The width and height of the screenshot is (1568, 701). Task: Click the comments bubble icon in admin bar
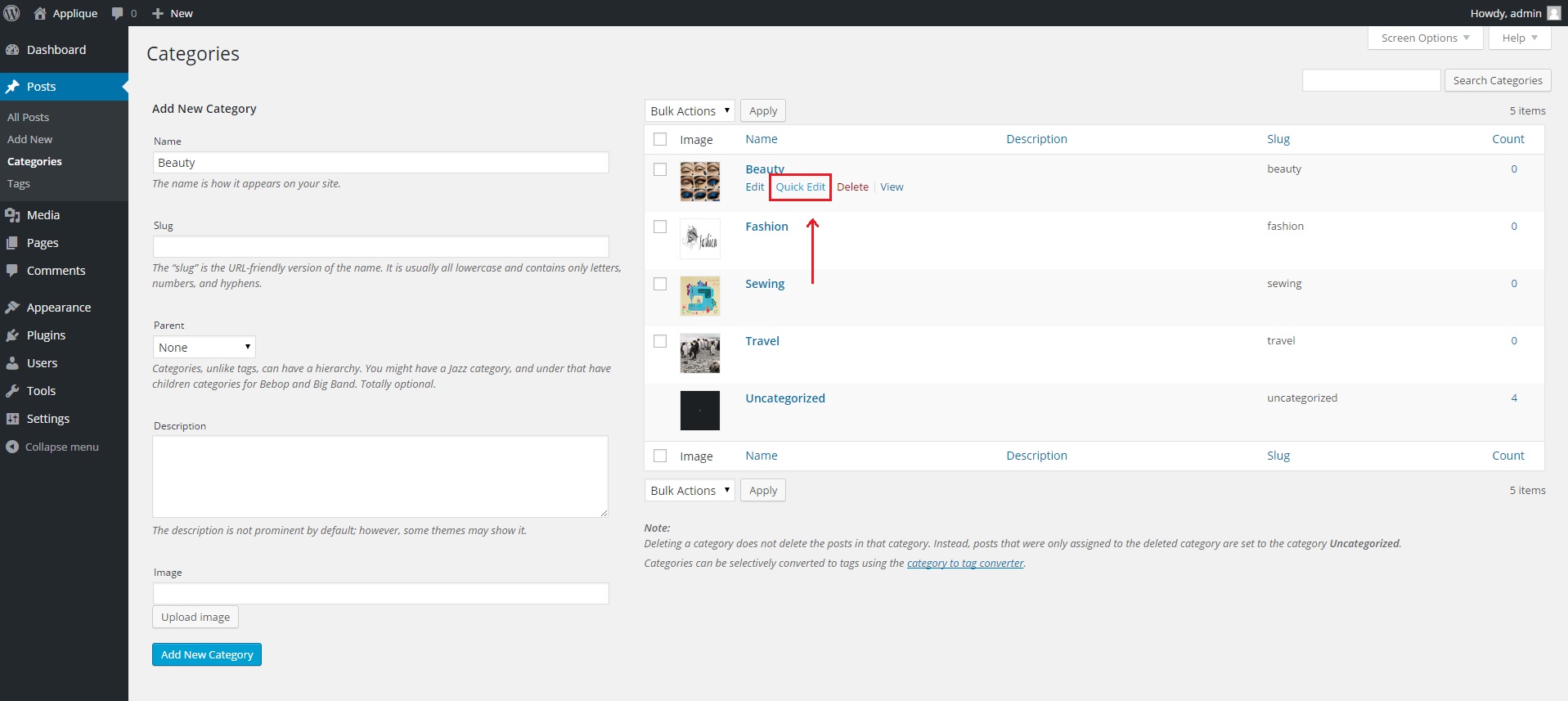pyautogui.click(x=118, y=13)
